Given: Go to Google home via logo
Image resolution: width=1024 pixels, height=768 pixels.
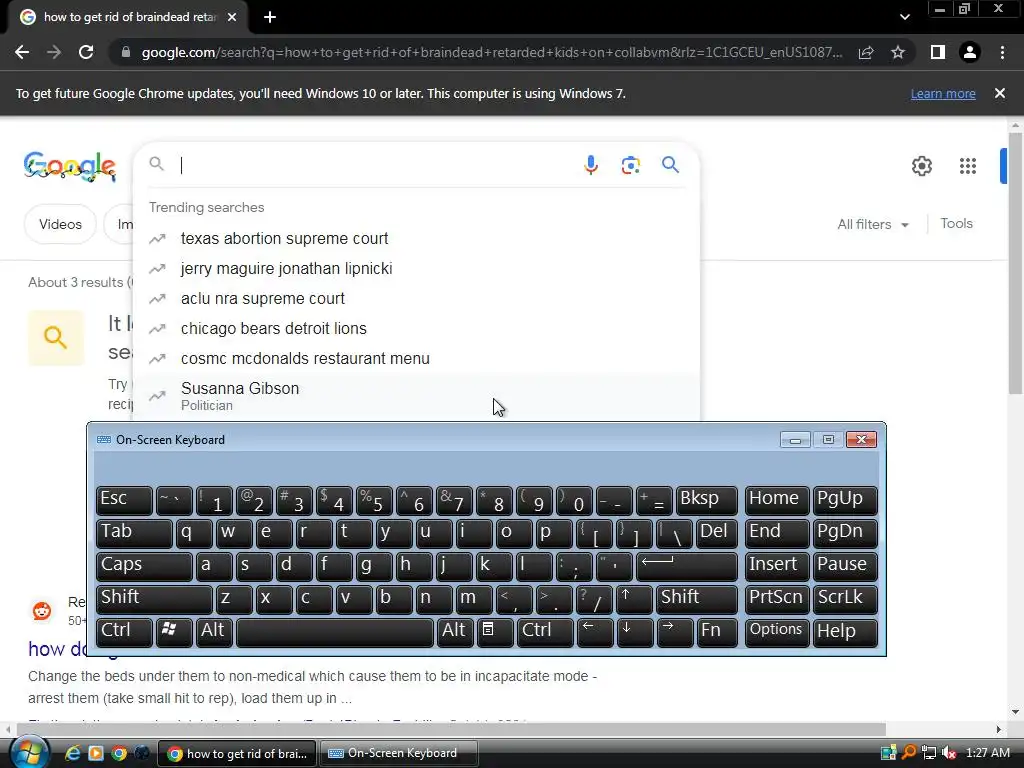Looking at the screenshot, I should [x=70, y=166].
